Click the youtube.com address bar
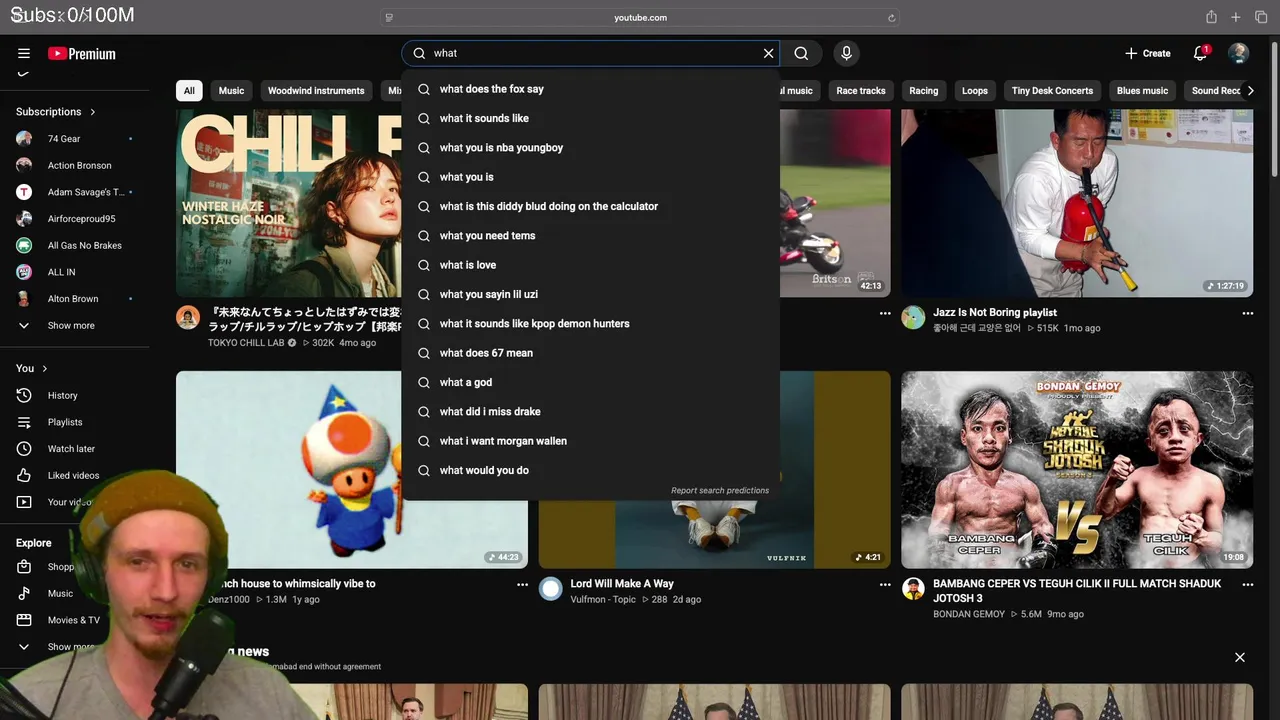This screenshot has height=720, width=1280. [640, 17]
